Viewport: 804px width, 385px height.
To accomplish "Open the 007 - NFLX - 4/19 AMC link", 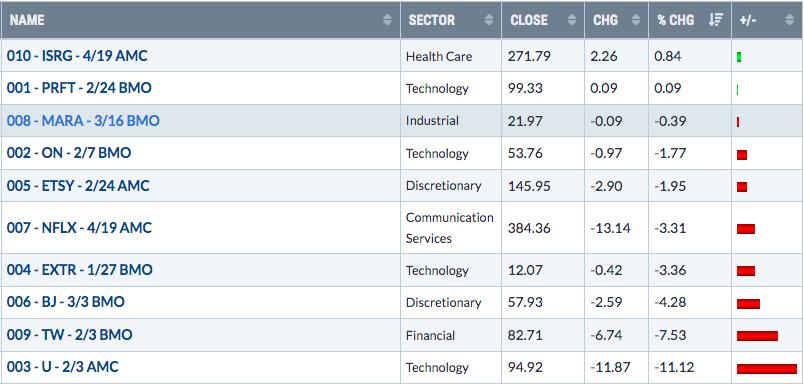I will (79, 228).
